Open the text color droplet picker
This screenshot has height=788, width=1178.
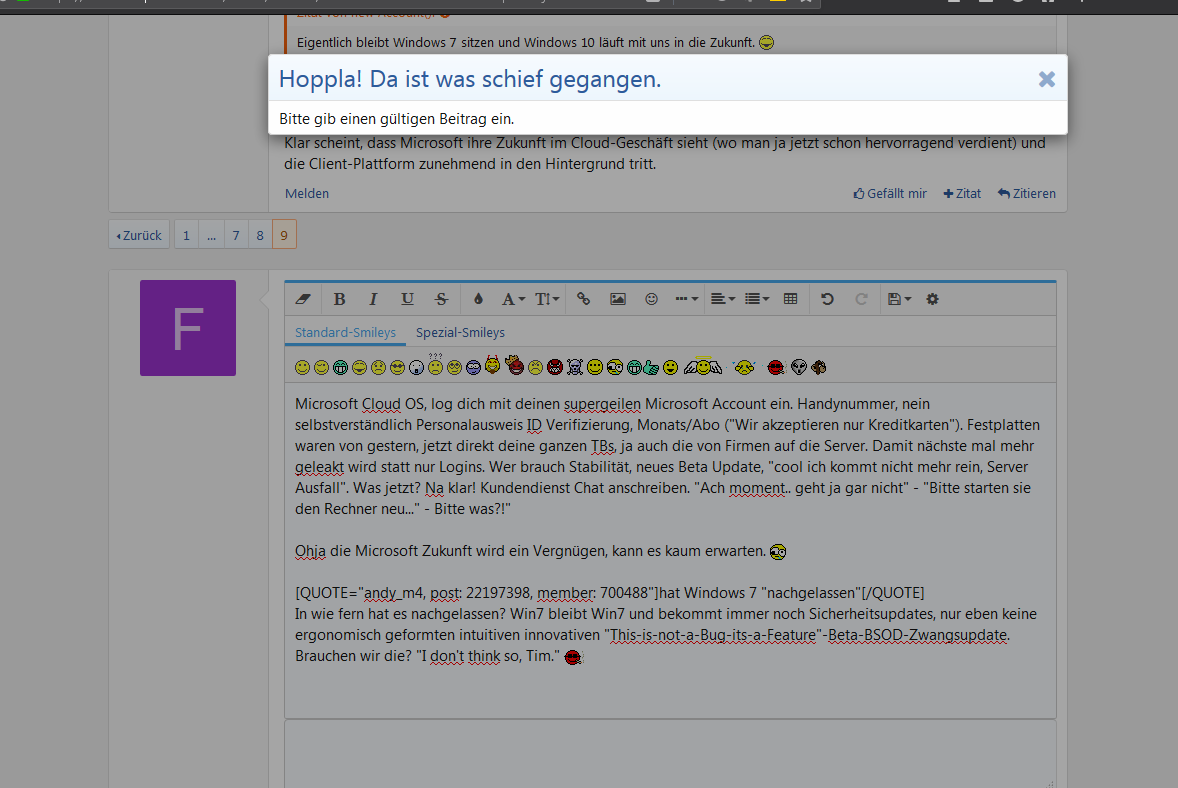pyautogui.click(x=478, y=299)
